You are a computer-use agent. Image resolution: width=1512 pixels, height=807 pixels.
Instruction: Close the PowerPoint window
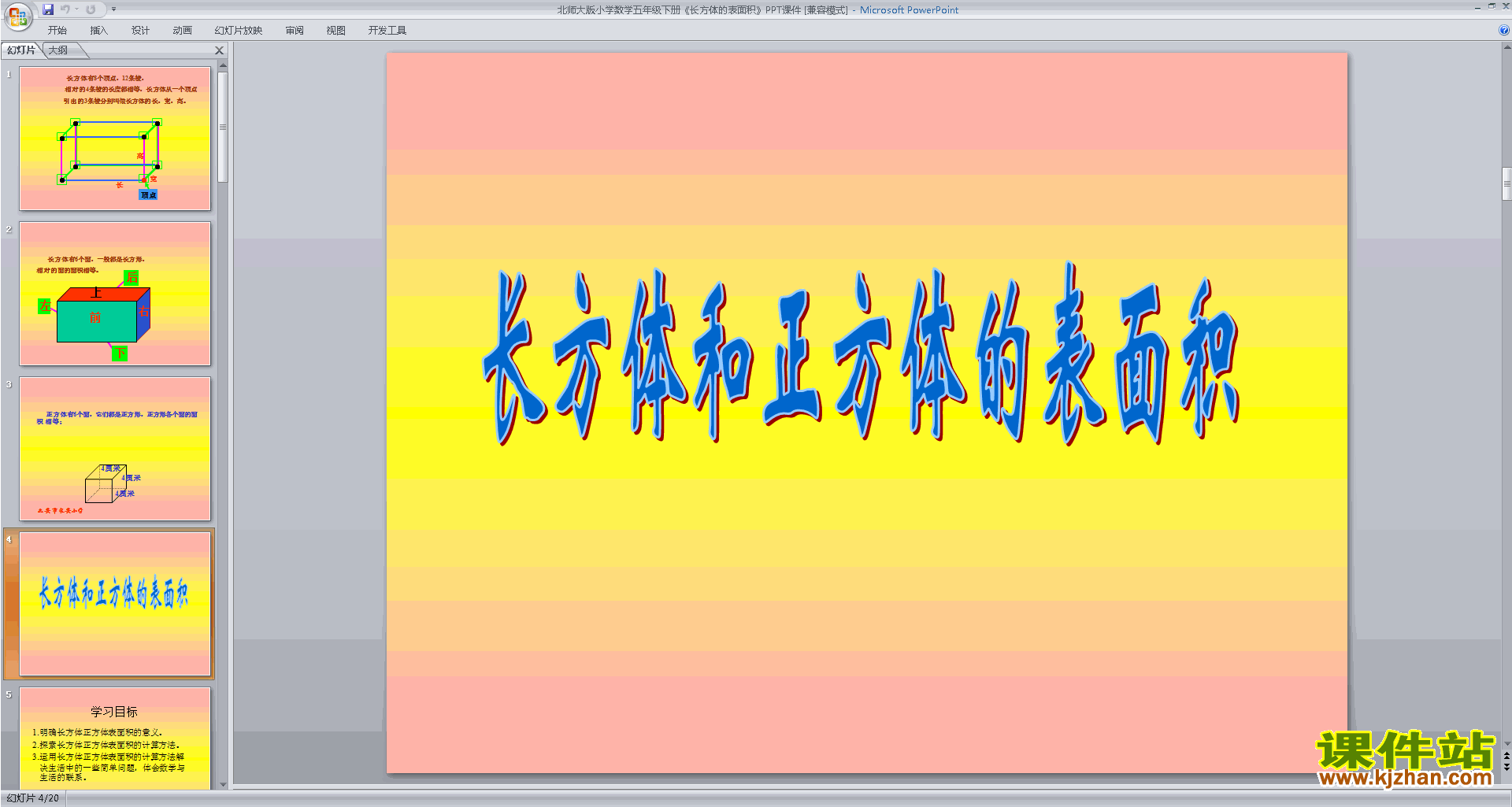[x=1506, y=6]
